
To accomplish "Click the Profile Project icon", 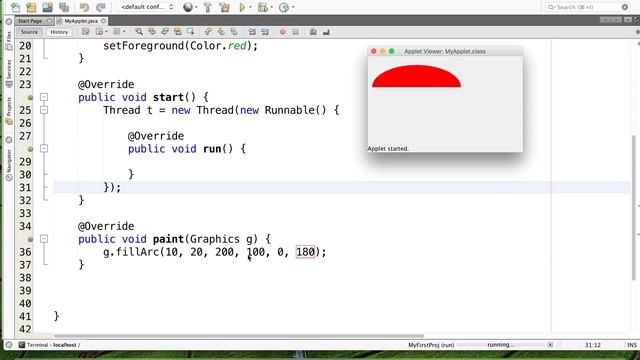I will click(x=284, y=7).
